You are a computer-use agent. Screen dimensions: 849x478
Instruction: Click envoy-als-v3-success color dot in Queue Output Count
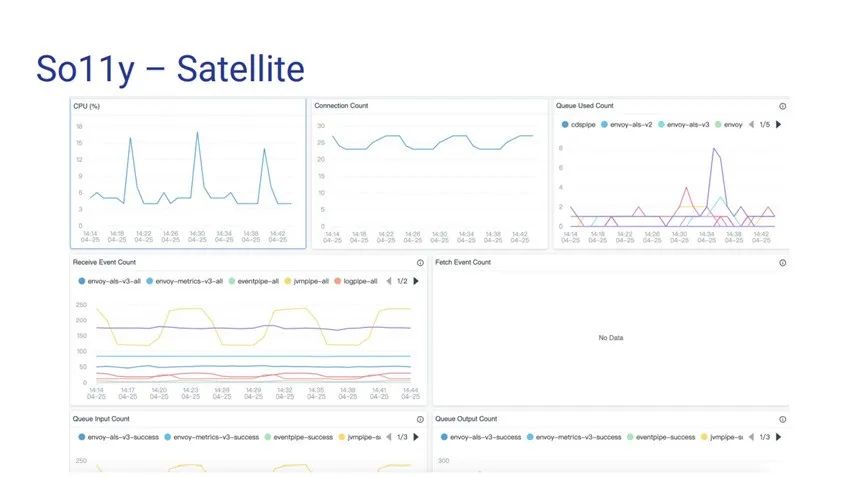444,437
